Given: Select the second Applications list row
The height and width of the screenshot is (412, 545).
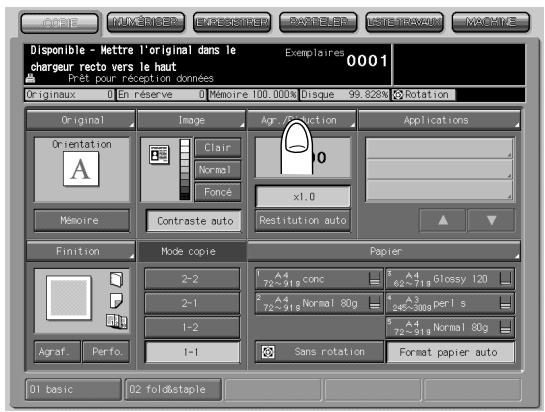Looking at the screenshot, I should [x=439, y=169].
